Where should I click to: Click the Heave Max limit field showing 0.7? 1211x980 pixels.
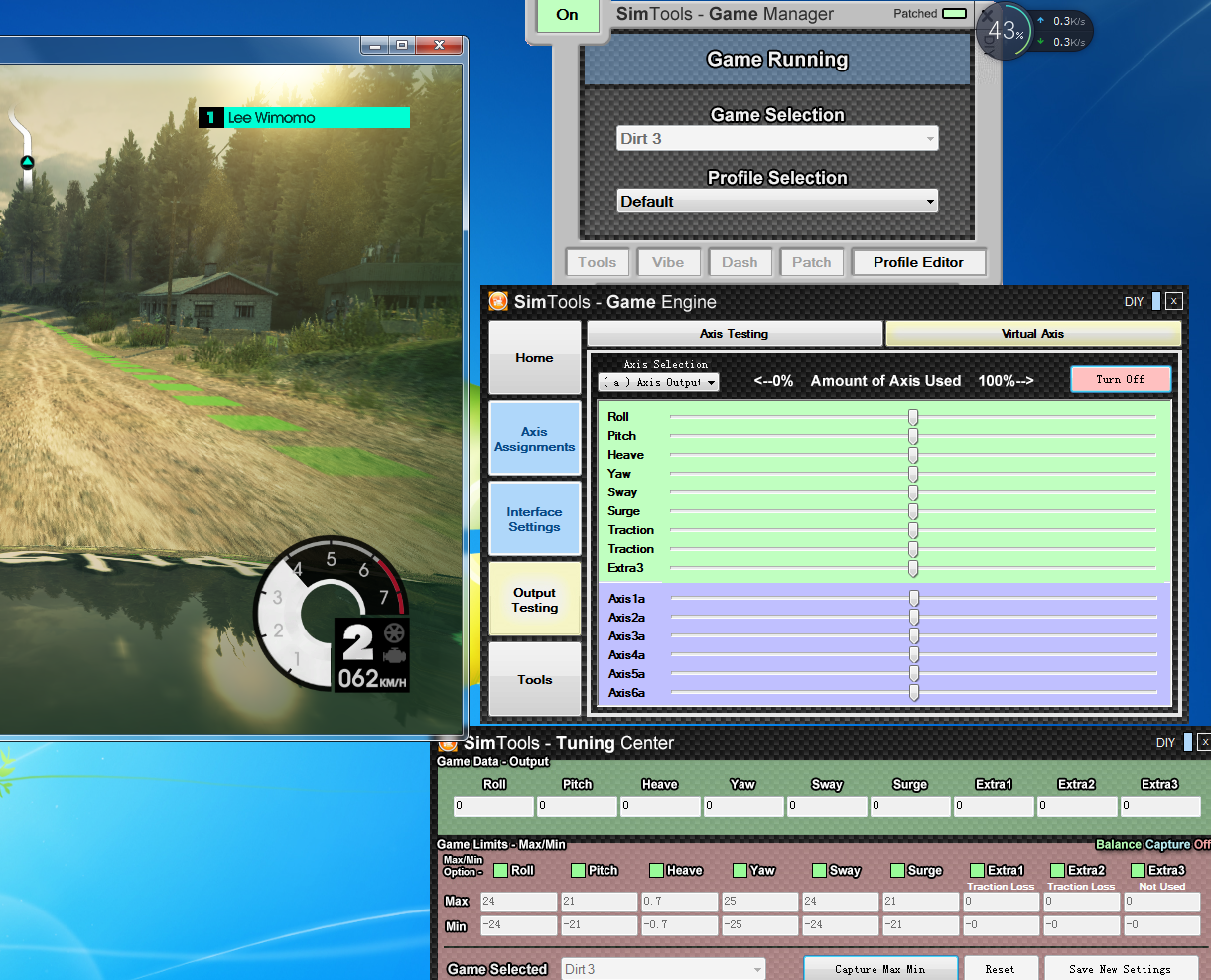pyautogui.click(x=679, y=902)
